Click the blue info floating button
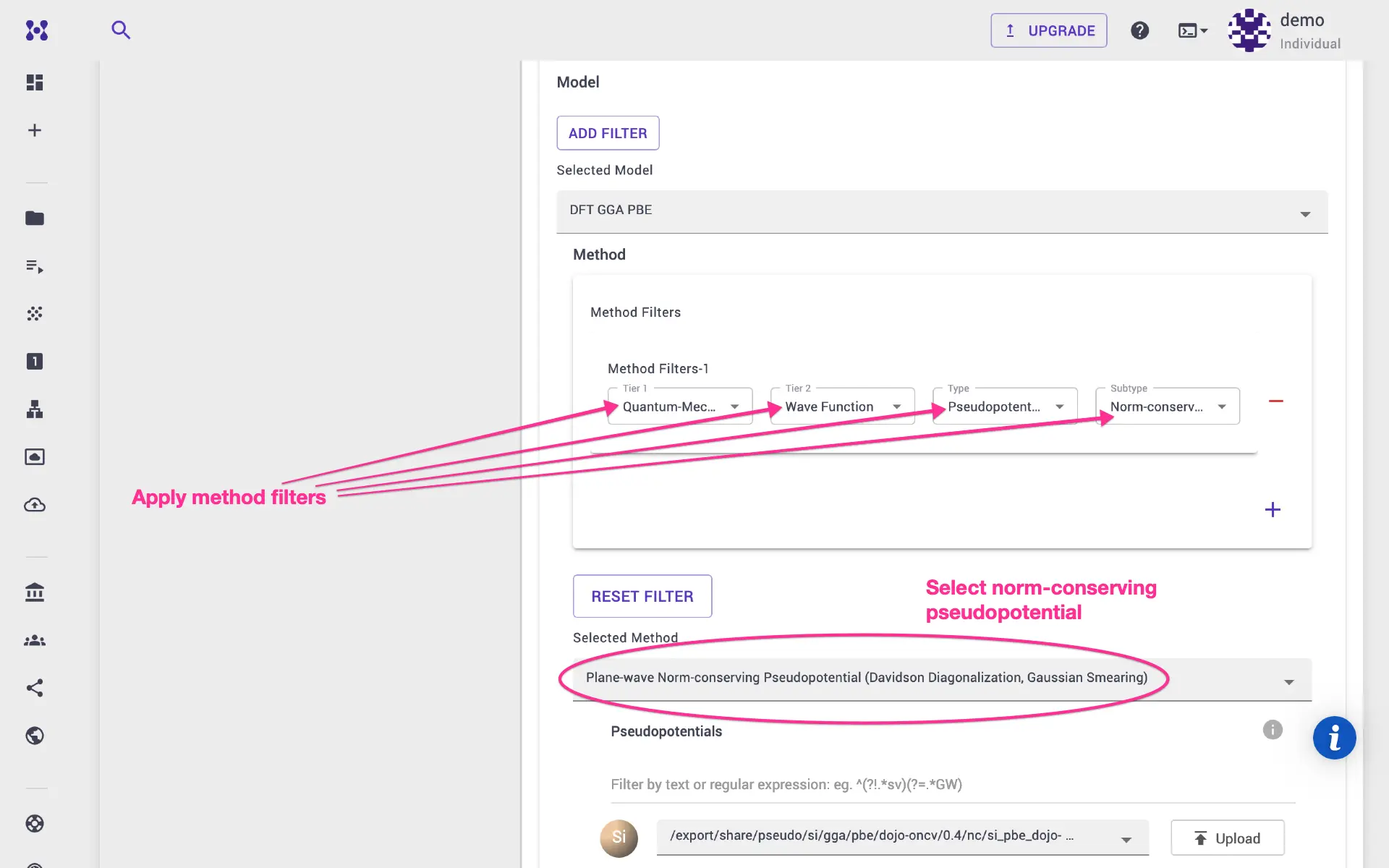Viewport: 1389px width, 868px height. [x=1334, y=738]
